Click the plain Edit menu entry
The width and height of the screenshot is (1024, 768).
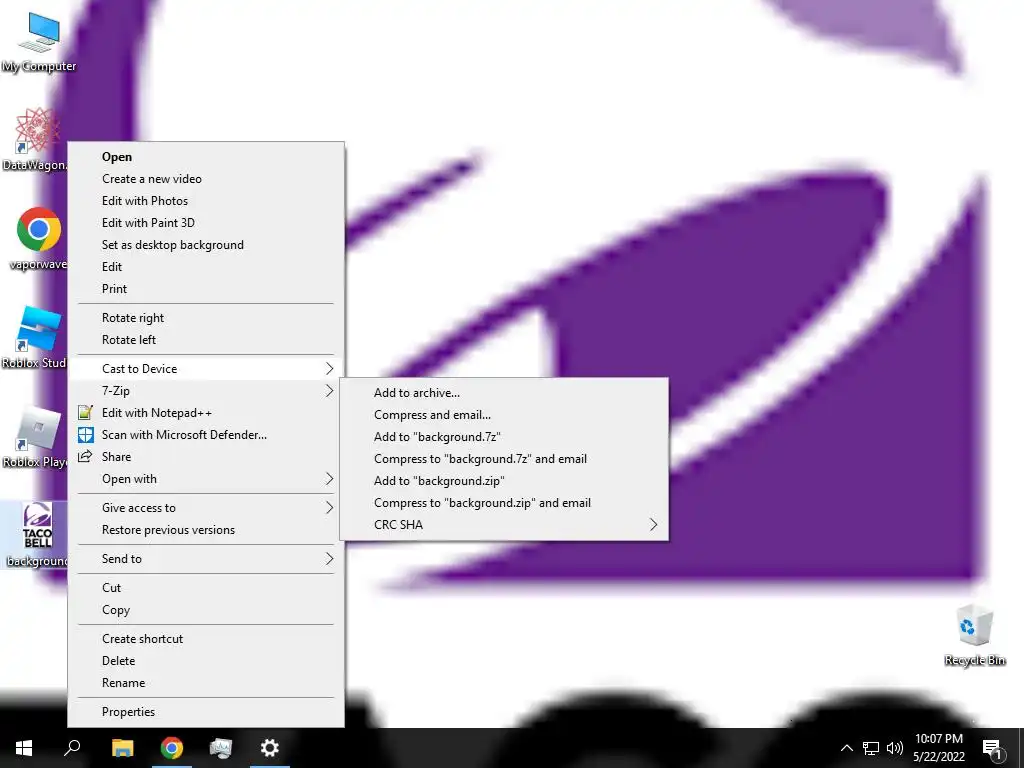[206, 267]
